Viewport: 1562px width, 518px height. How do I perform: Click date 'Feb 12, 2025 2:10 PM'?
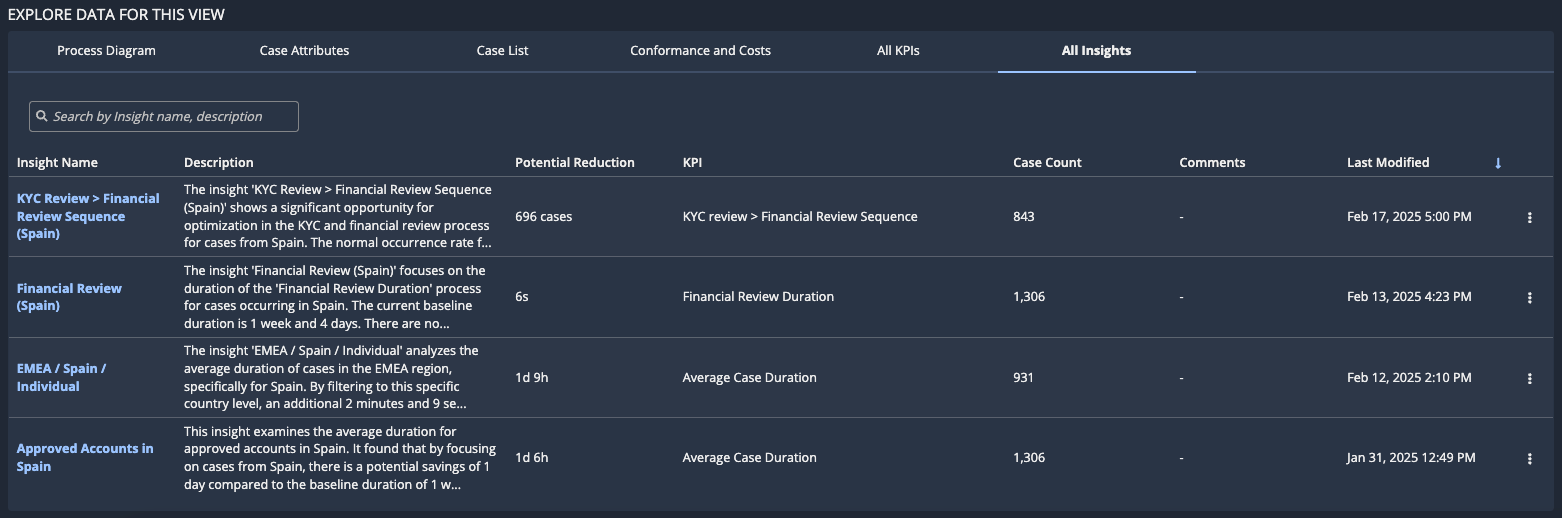point(1409,377)
